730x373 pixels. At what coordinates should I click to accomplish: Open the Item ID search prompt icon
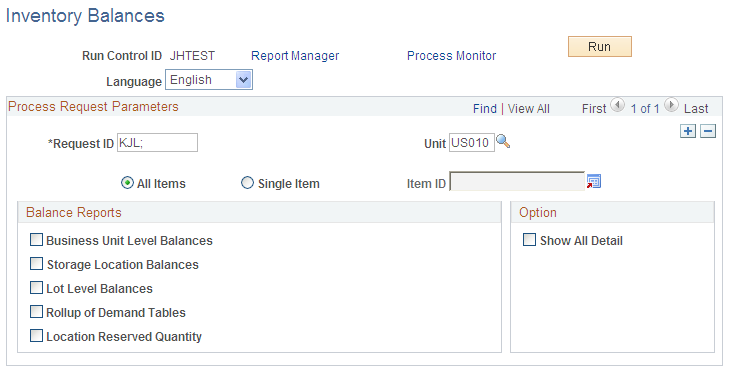click(x=594, y=181)
